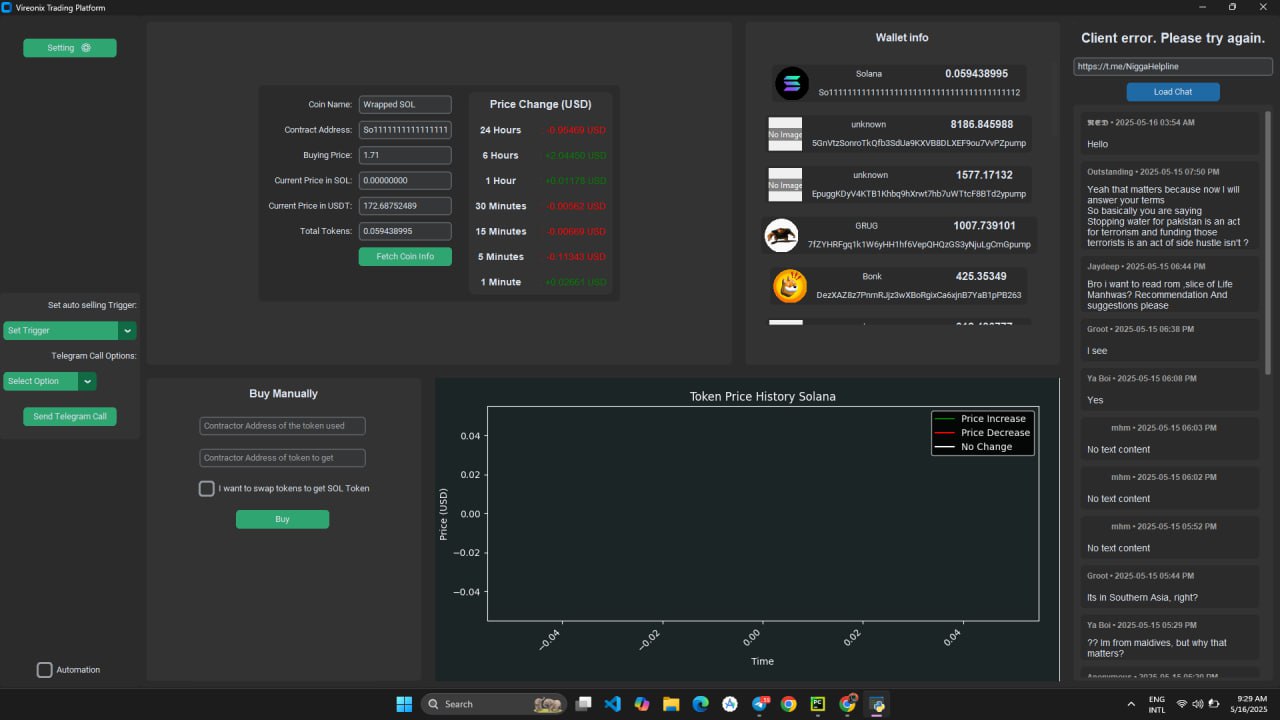1280x720 pixels.
Task: Open Visual Studio Code from the taskbar
Action: (612, 704)
